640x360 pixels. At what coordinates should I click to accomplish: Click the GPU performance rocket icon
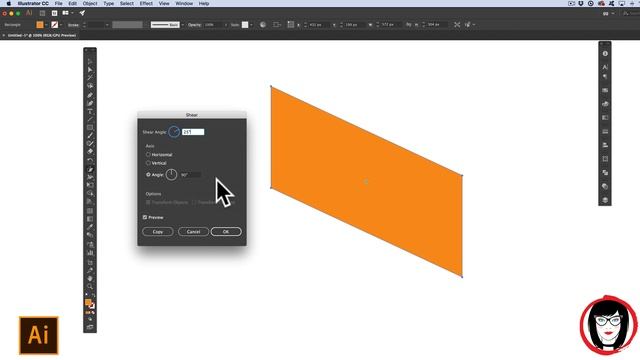coord(82,13)
